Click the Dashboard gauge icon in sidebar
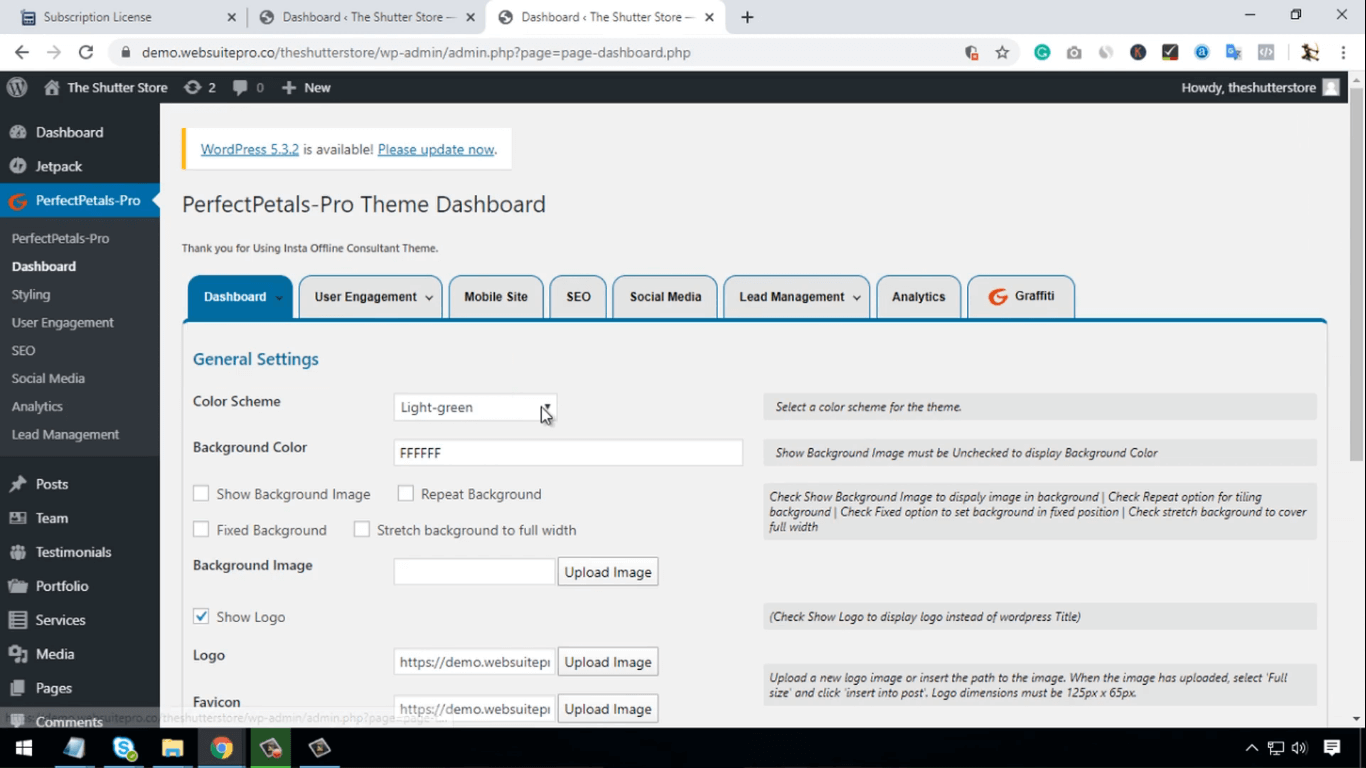 [17, 132]
